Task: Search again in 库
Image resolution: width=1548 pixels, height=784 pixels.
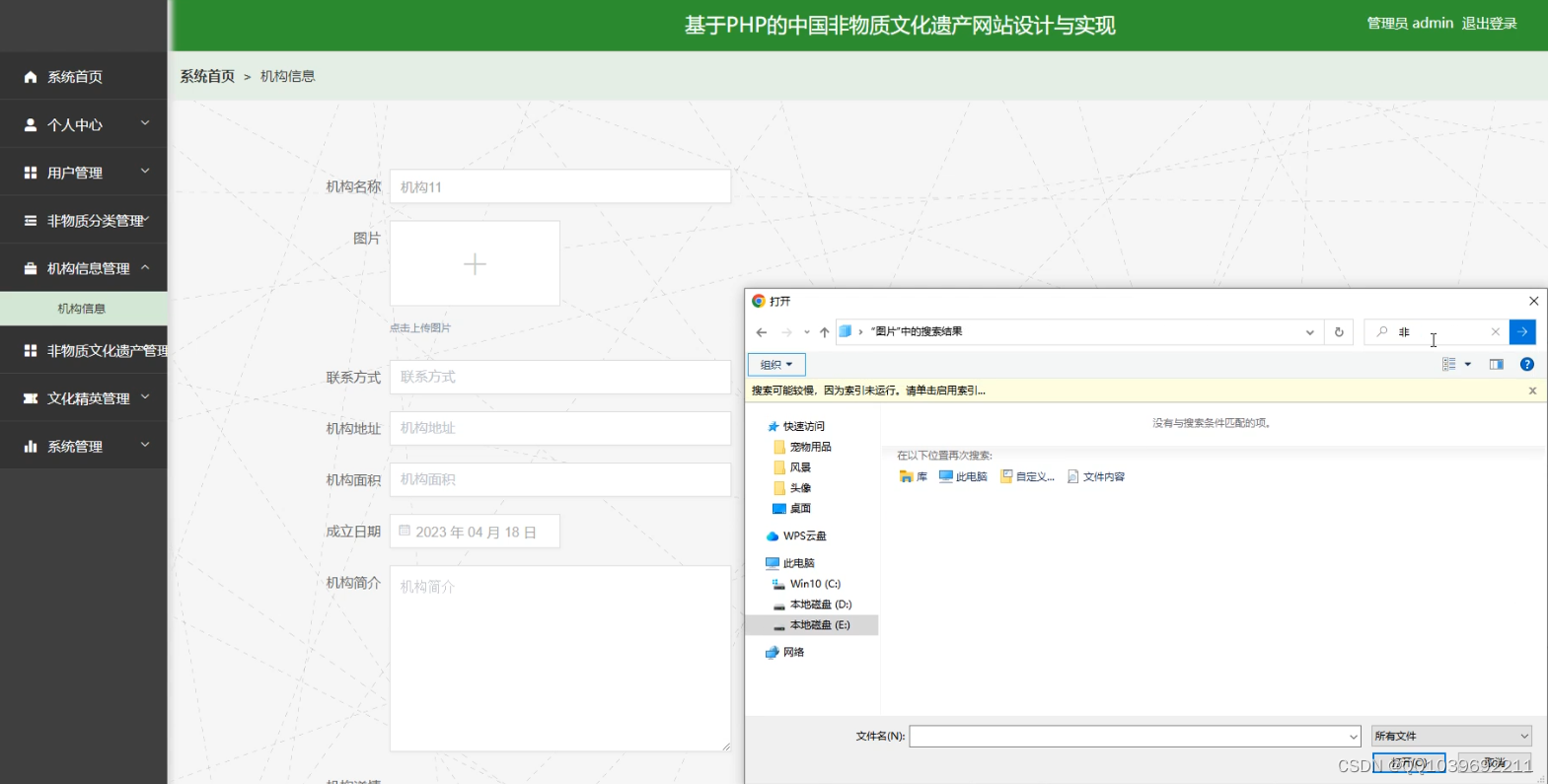Action: (914, 476)
